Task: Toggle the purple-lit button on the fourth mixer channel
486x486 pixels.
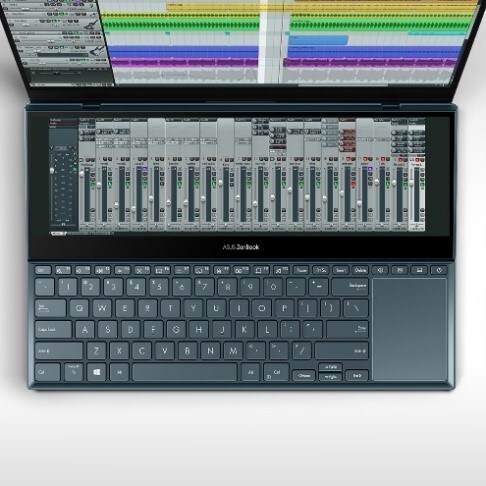Action: (145, 170)
